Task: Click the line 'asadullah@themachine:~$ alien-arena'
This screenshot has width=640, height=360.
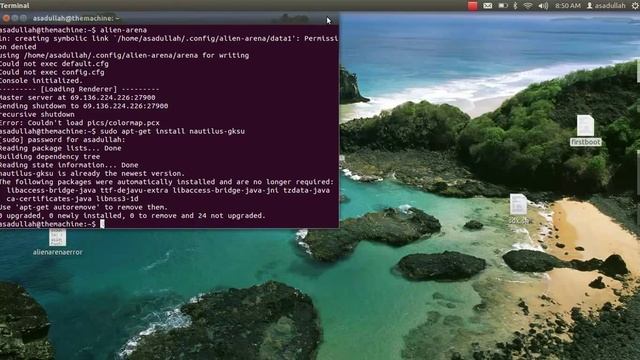Action: [x=73, y=30]
